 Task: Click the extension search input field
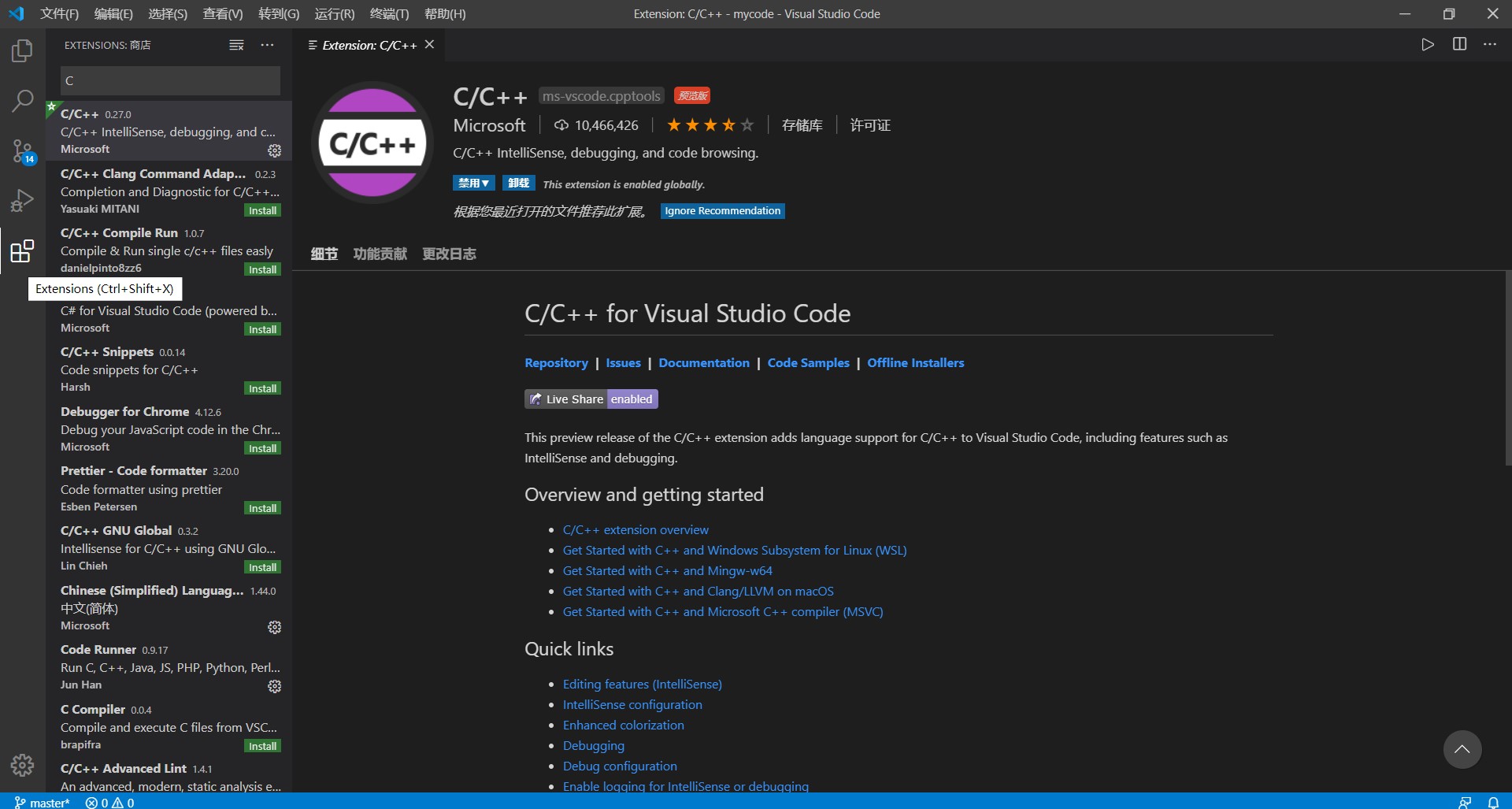(170, 80)
